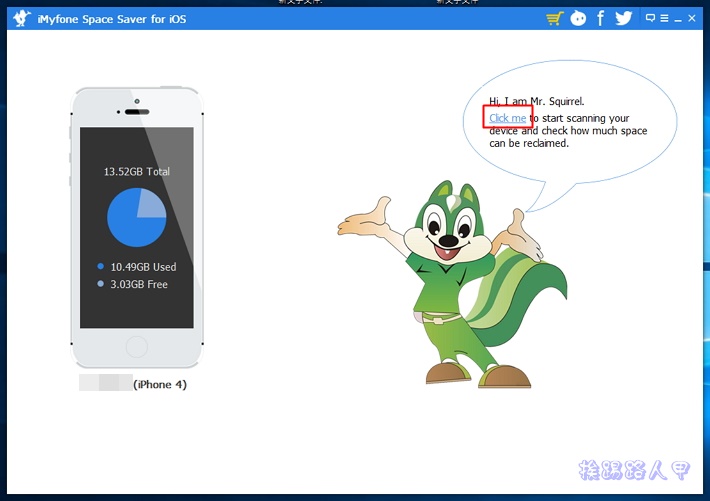710x501 pixels.
Task: Click the '(iPhone 4)' device name
Action: tap(160, 384)
